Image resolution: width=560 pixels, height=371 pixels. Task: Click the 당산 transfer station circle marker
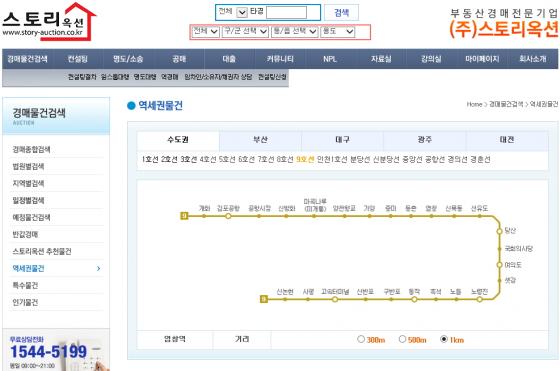500,231
